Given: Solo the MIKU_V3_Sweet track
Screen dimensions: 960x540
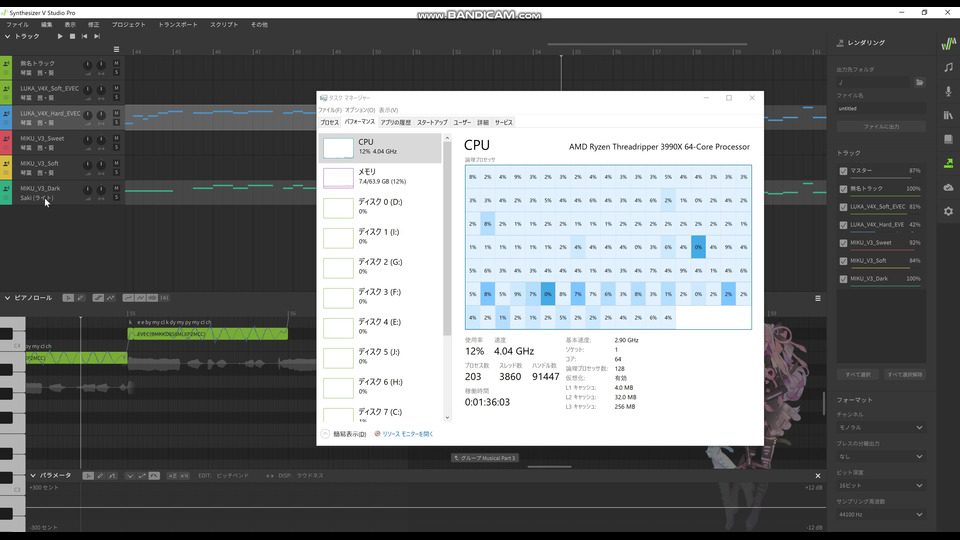Looking at the screenshot, I should point(116,147).
